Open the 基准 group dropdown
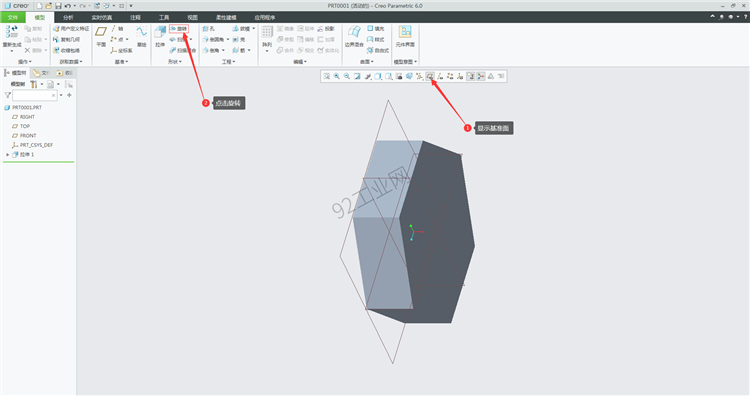The height and width of the screenshot is (396, 750). [121, 62]
